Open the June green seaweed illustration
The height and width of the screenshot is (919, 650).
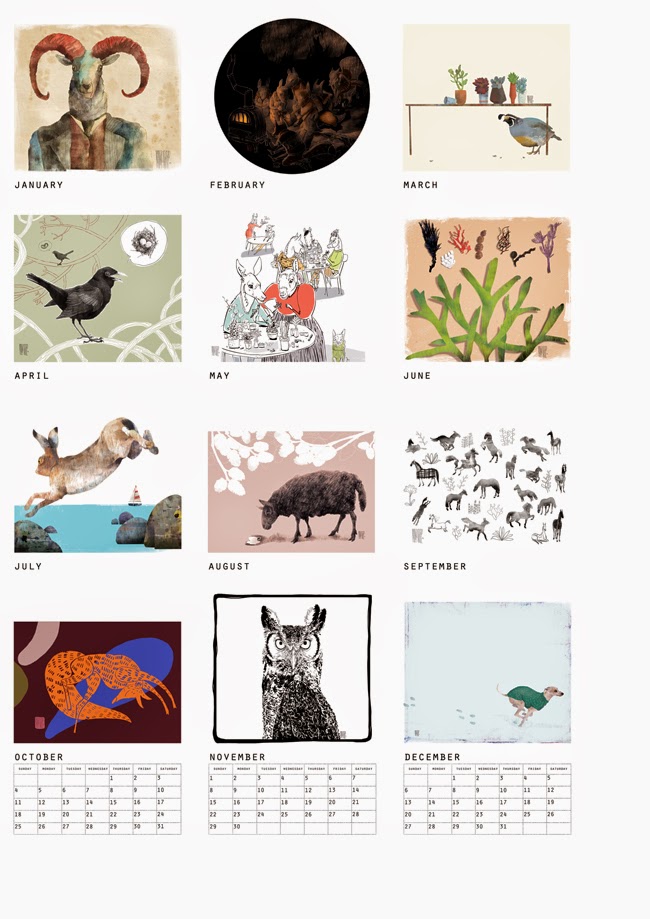pyautogui.click(x=487, y=288)
